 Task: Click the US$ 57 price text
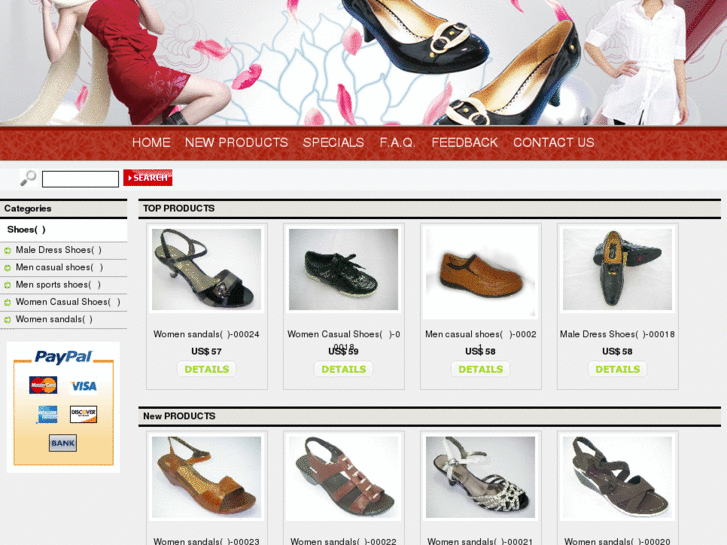pyautogui.click(x=206, y=352)
